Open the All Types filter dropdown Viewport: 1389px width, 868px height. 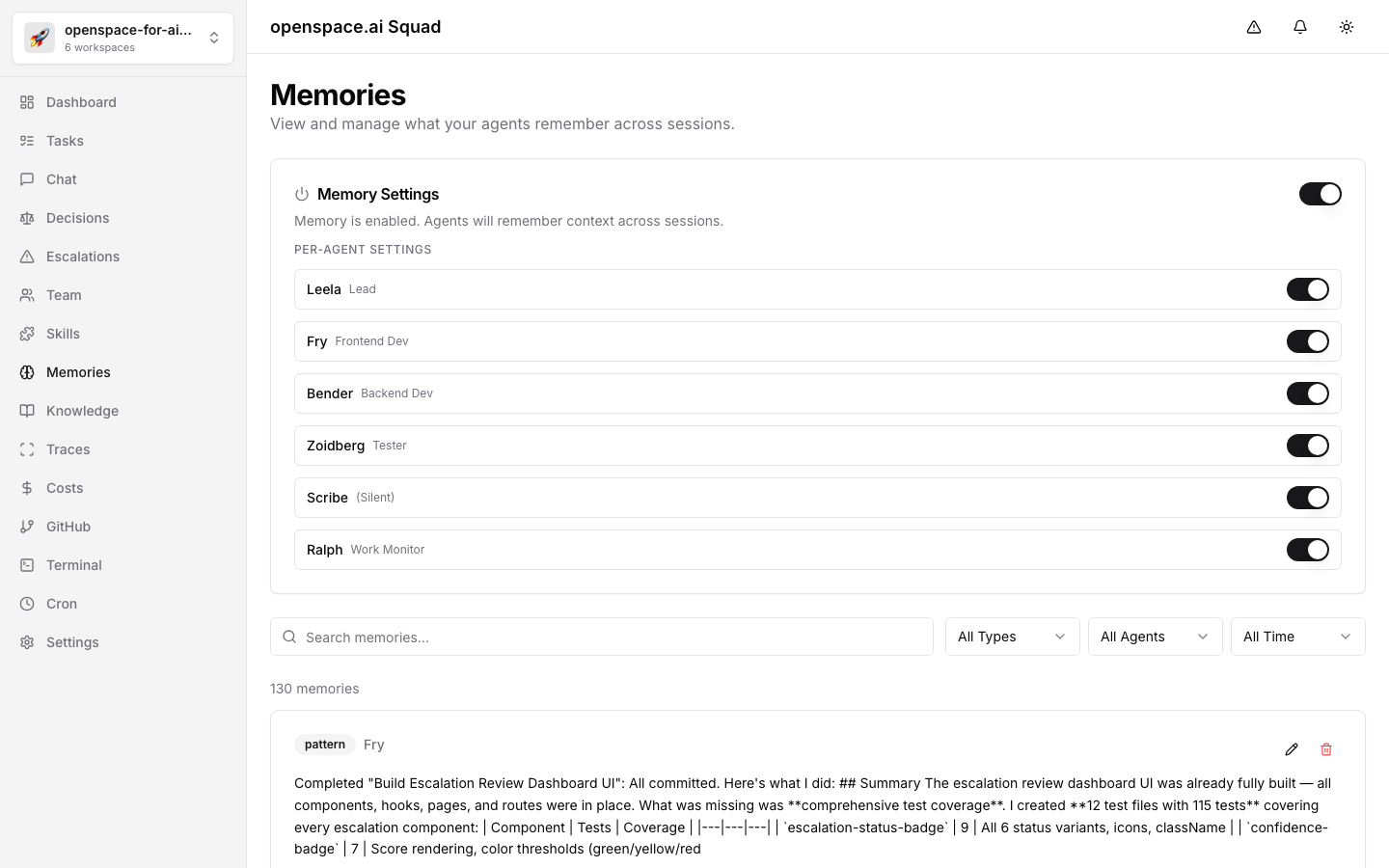pos(1012,637)
